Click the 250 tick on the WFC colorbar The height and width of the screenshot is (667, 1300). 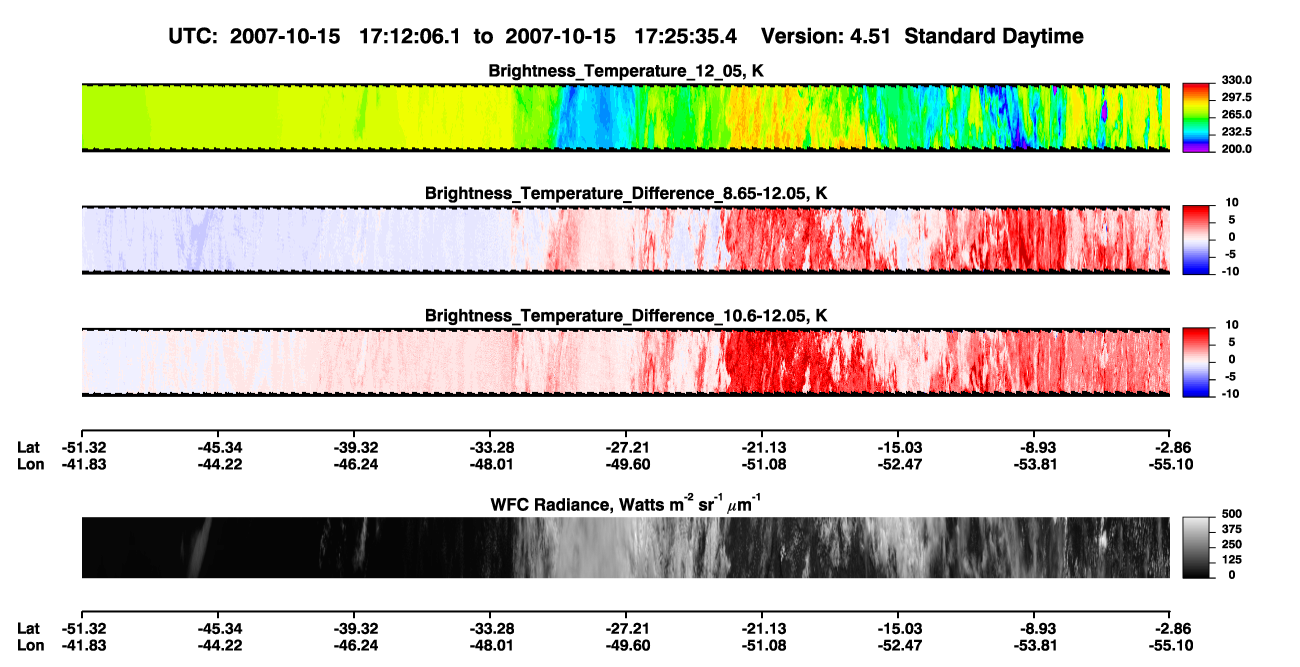[x=1230, y=544]
